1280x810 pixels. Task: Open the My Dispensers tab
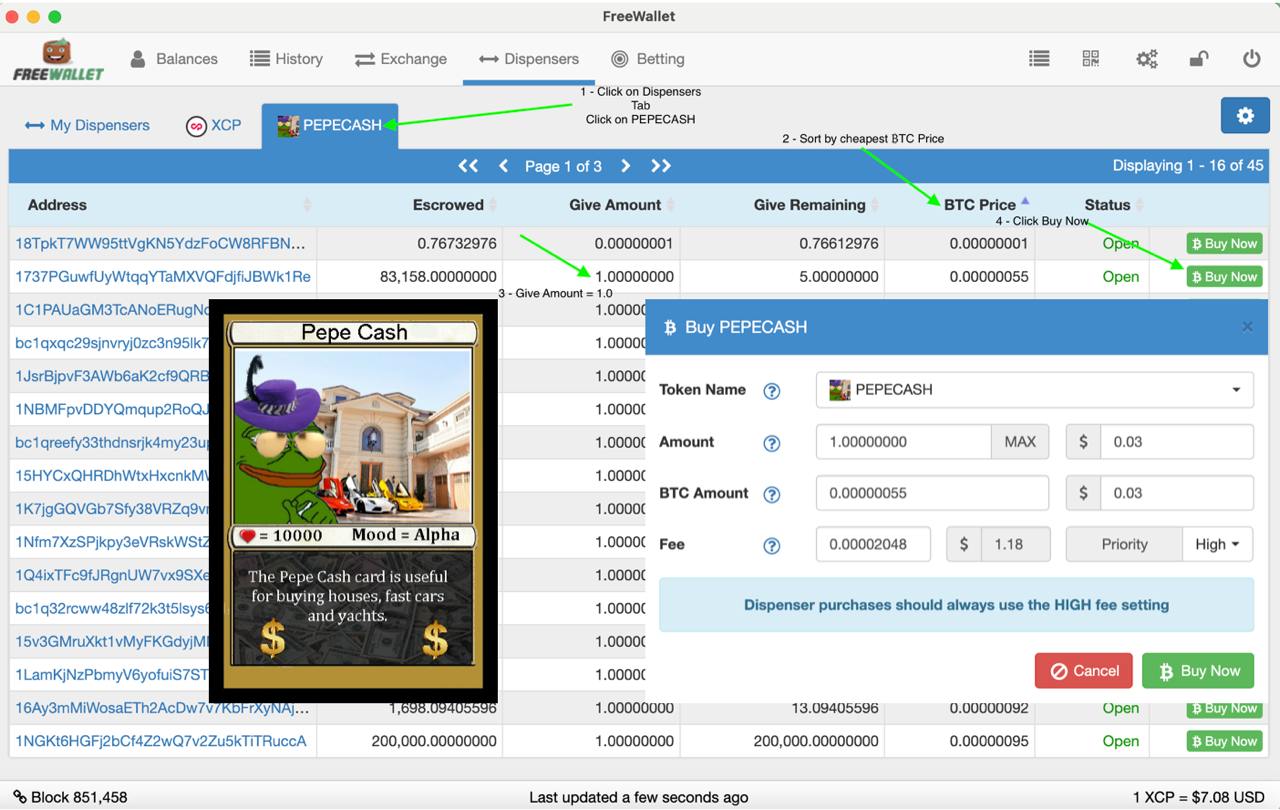[87, 125]
